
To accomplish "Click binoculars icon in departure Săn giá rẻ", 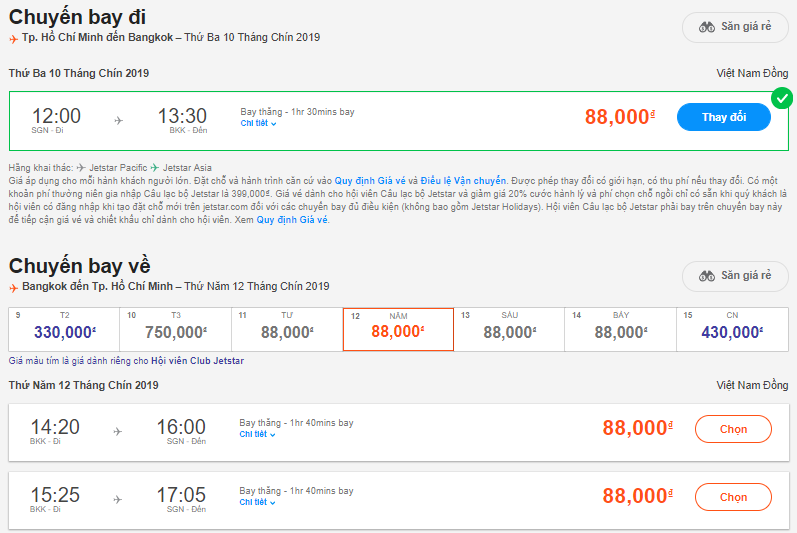I will pyautogui.click(x=705, y=27).
